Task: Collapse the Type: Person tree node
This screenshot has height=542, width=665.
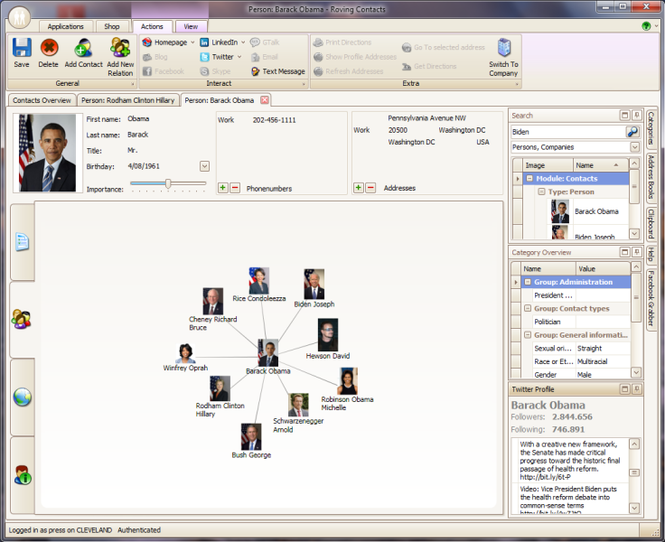Action: pos(541,192)
